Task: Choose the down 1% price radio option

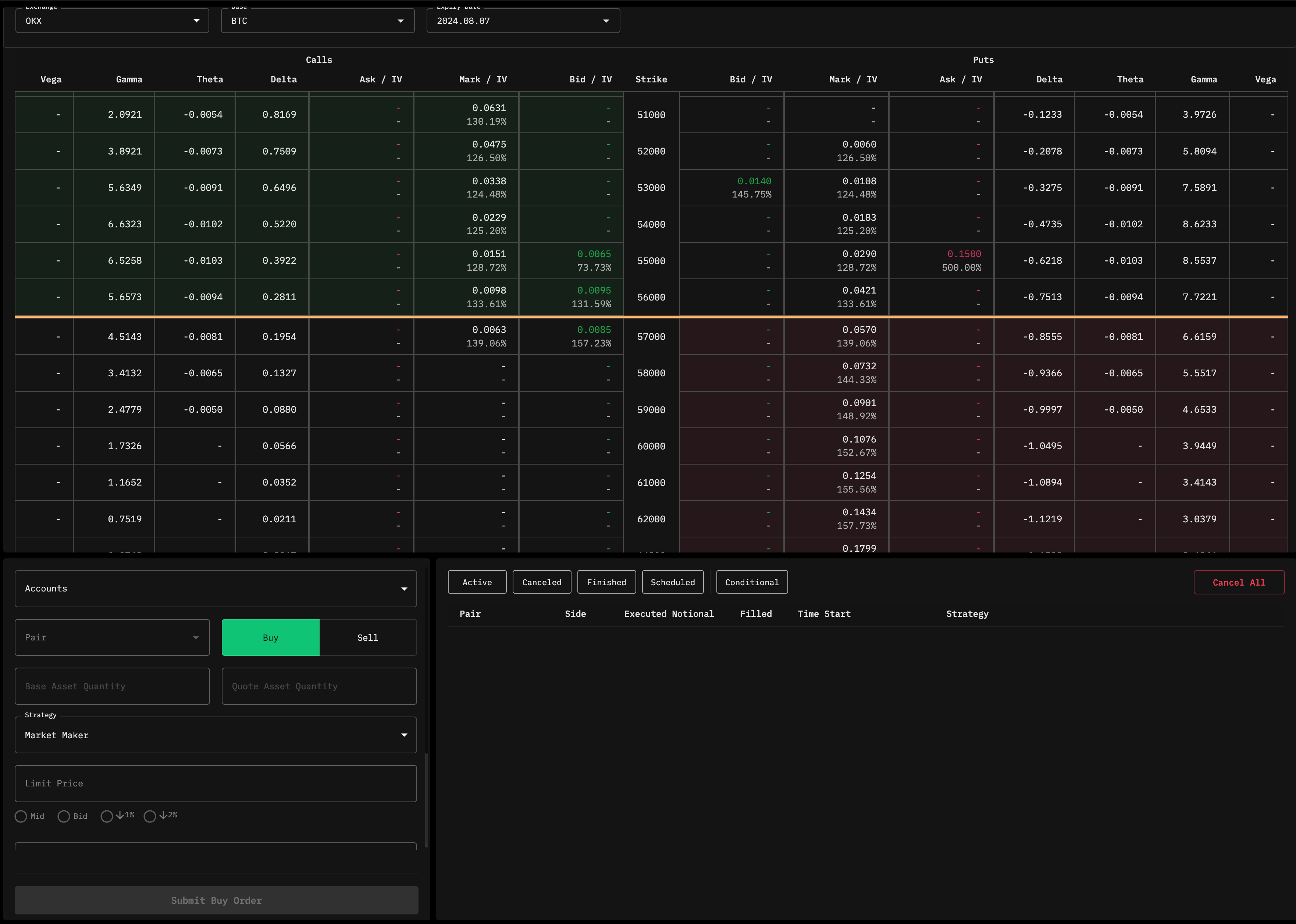Action: [x=106, y=817]
